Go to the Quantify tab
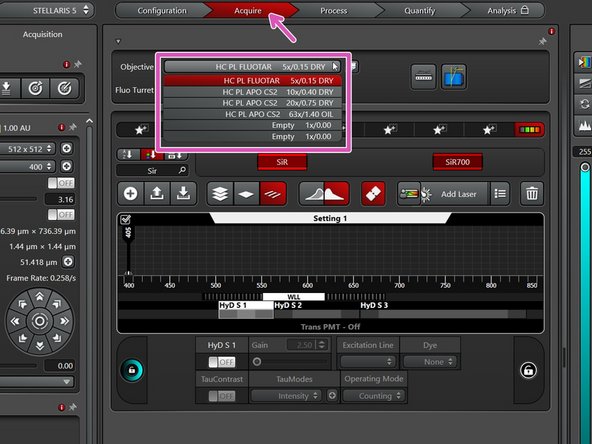592x444 pixels. (420, 11)
